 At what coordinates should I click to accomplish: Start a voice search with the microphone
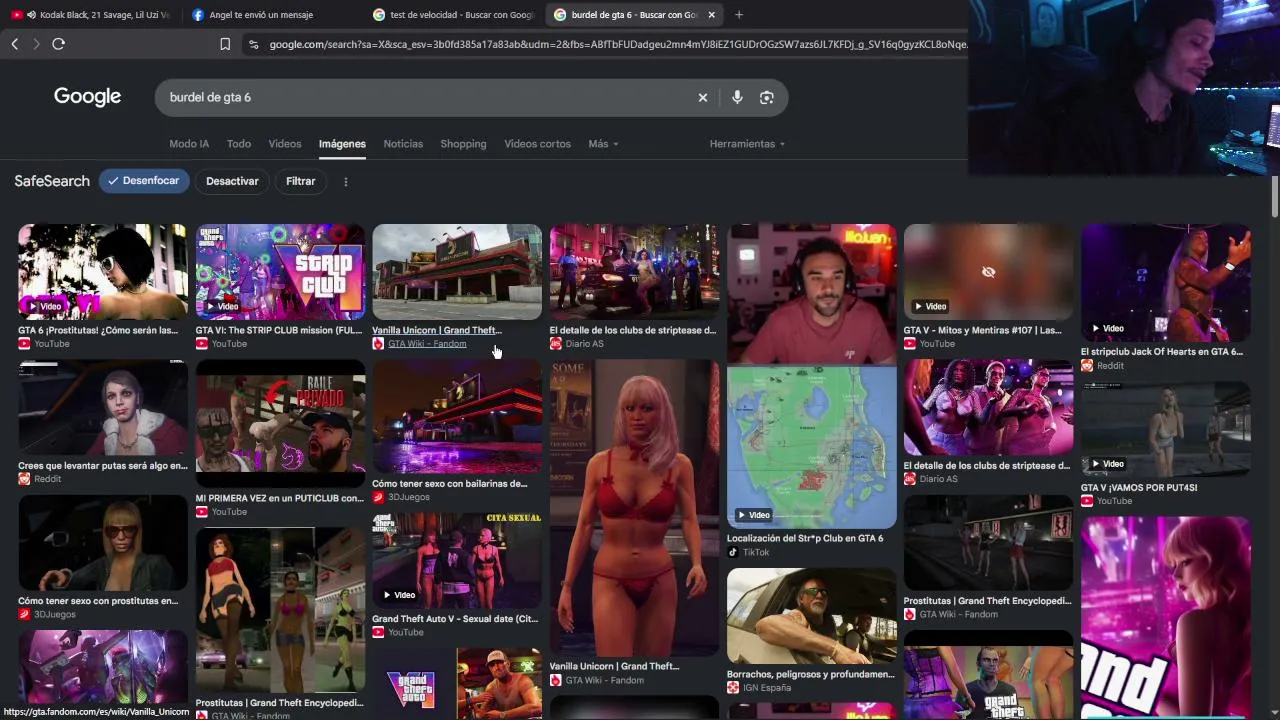737,98
